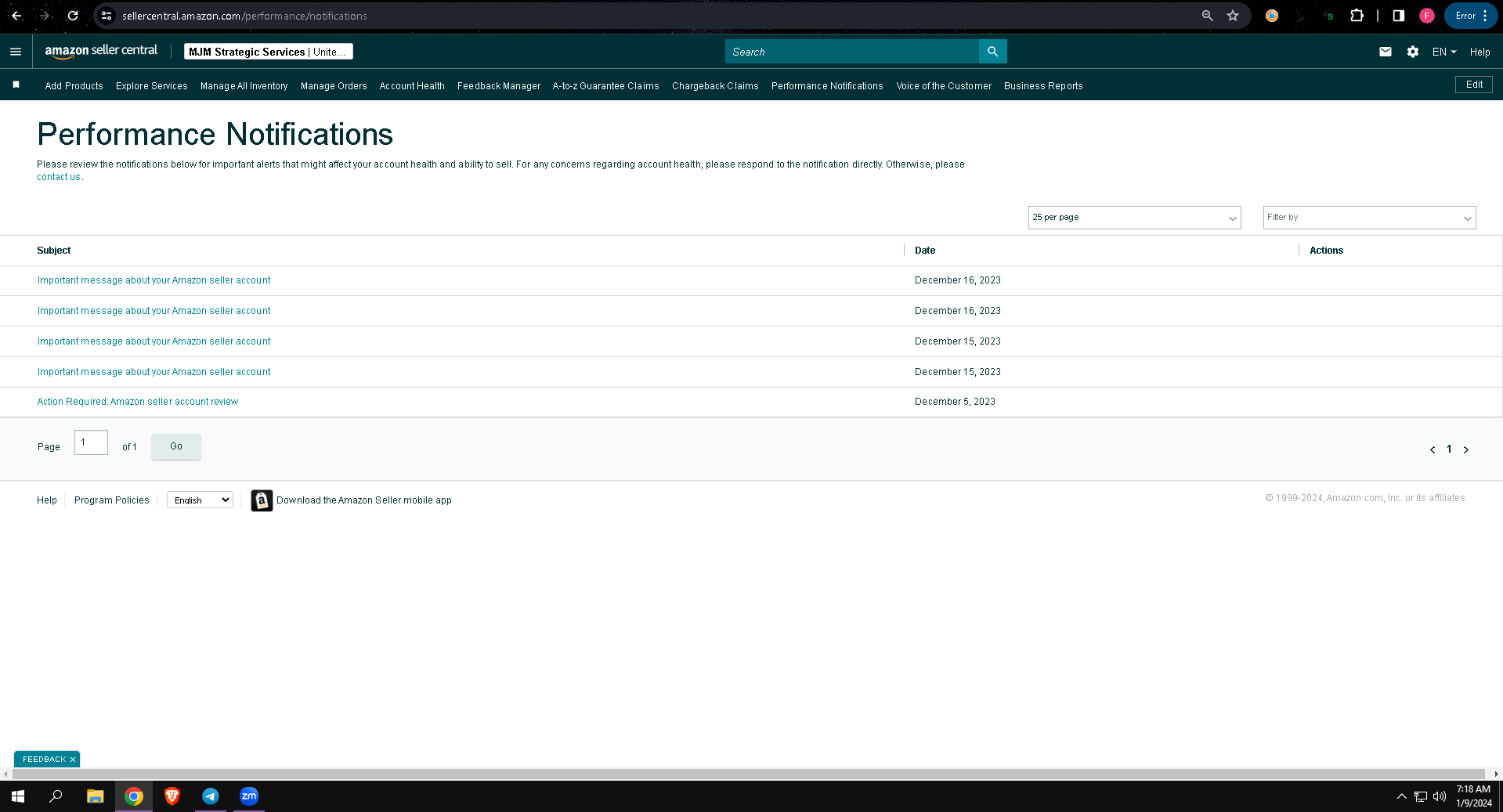
Task: Go back with browser back arrow
Action: (16, 16)
